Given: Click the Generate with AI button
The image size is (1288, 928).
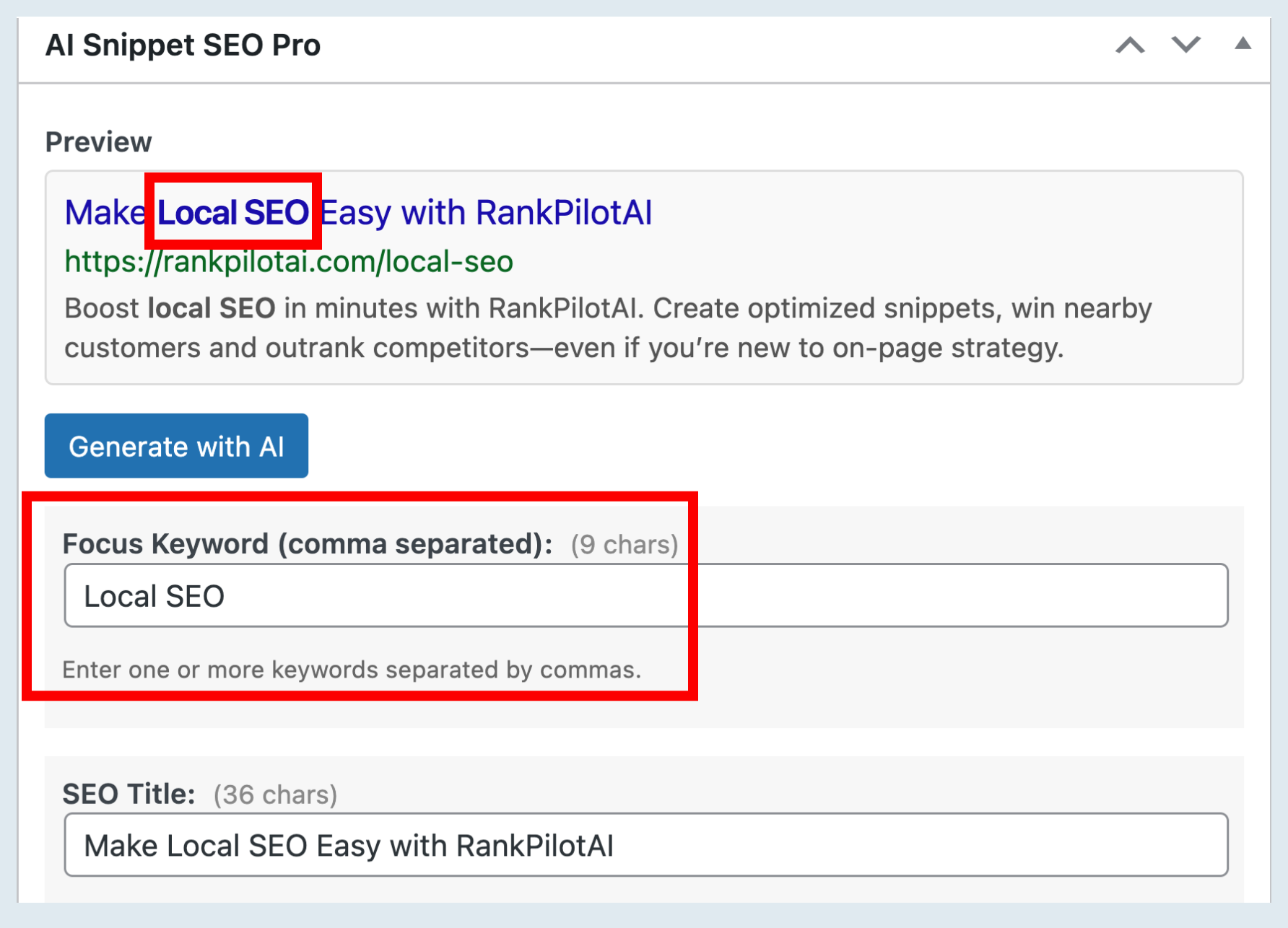Looking at the screenshot, I should (x=176, y=446).
